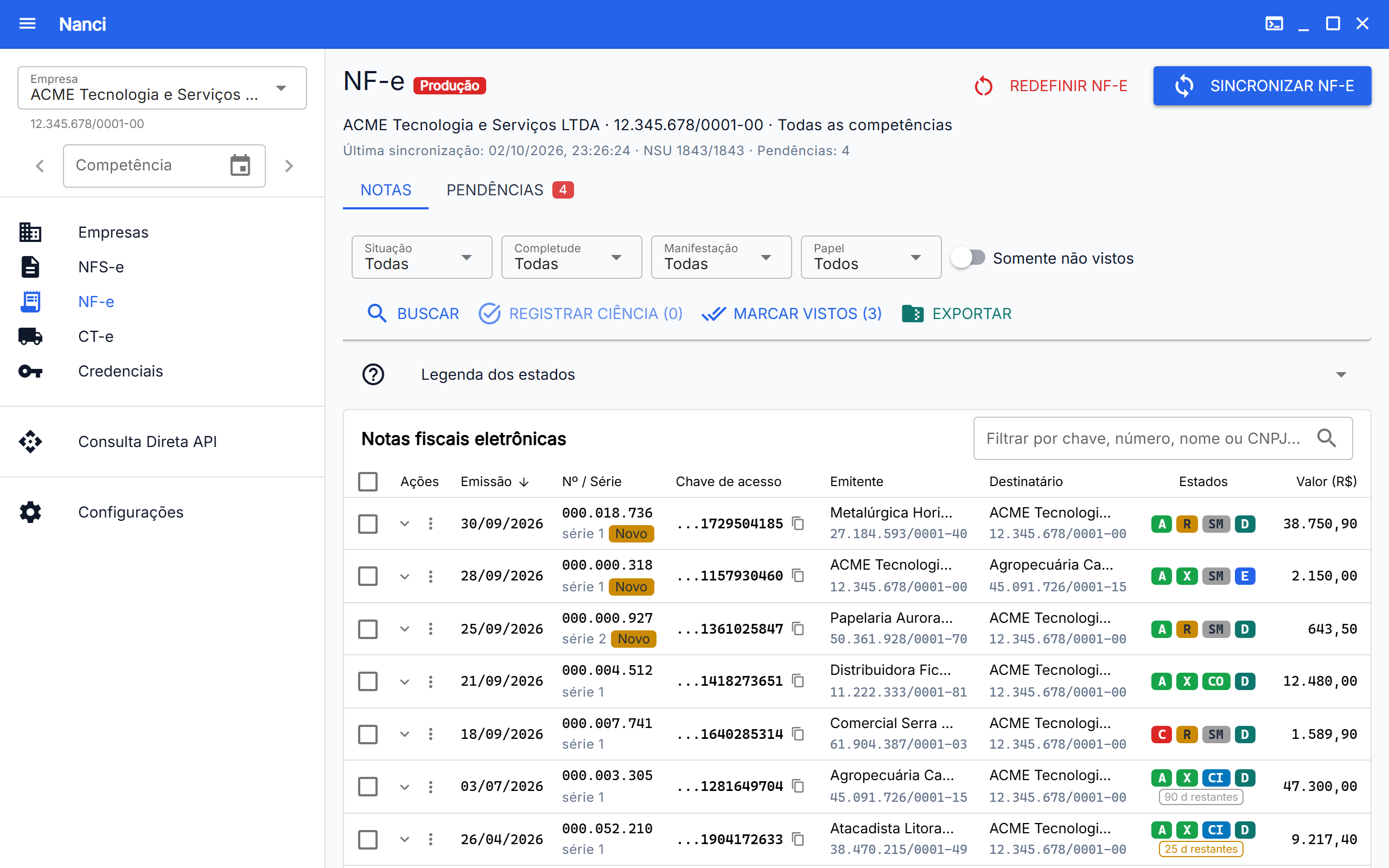Click the Buscar button

tap(413, 314)
